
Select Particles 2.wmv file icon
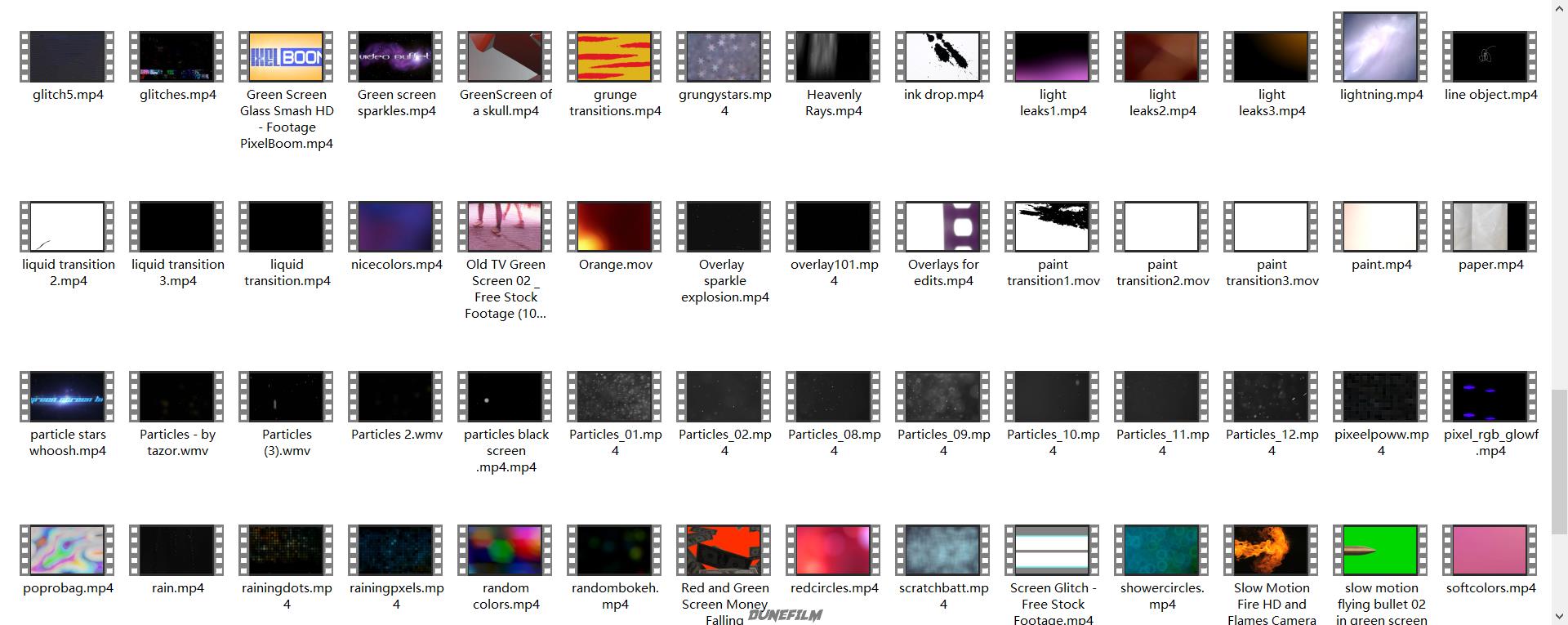click(x=396, y=397)
